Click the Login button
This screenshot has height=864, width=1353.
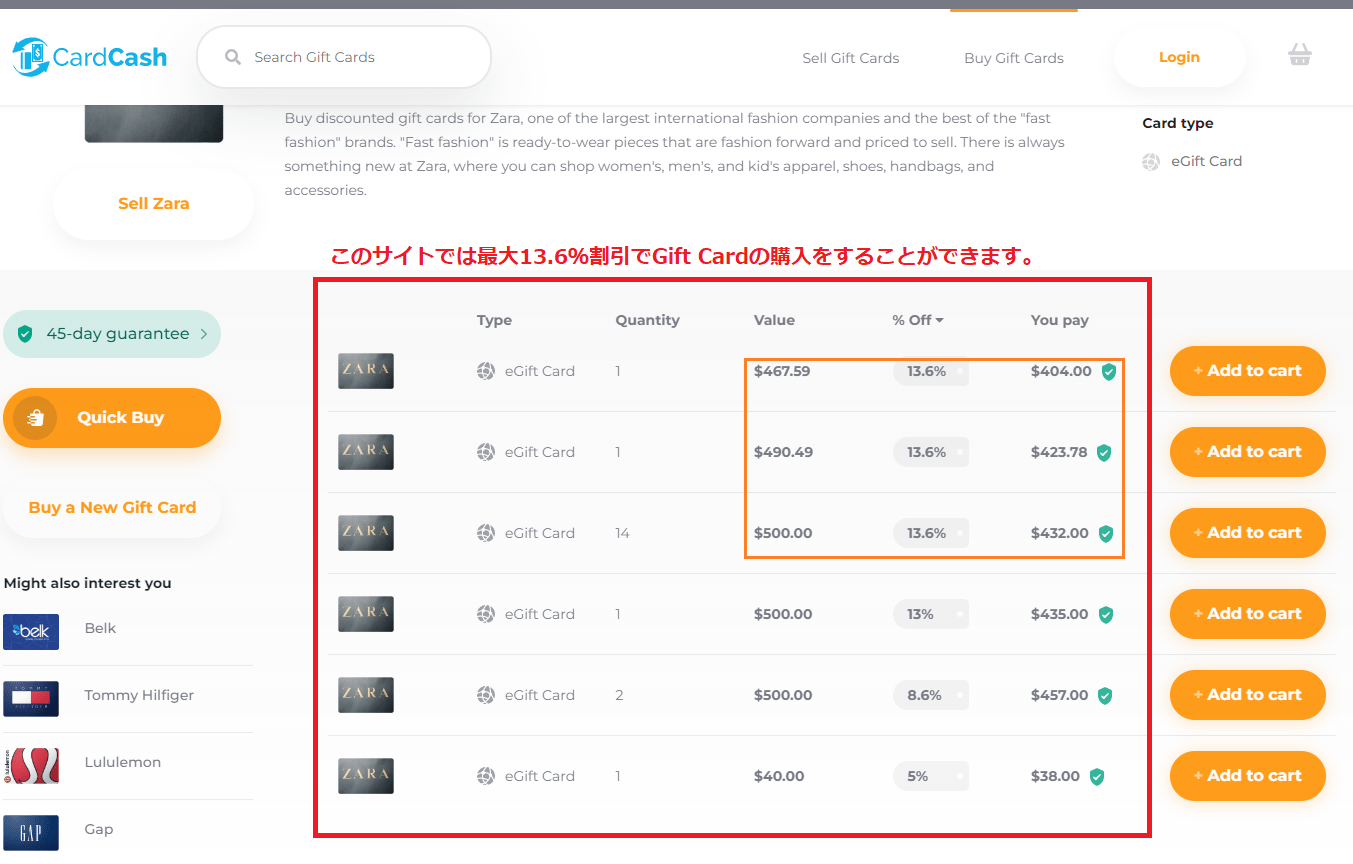tap(1179, 57)
